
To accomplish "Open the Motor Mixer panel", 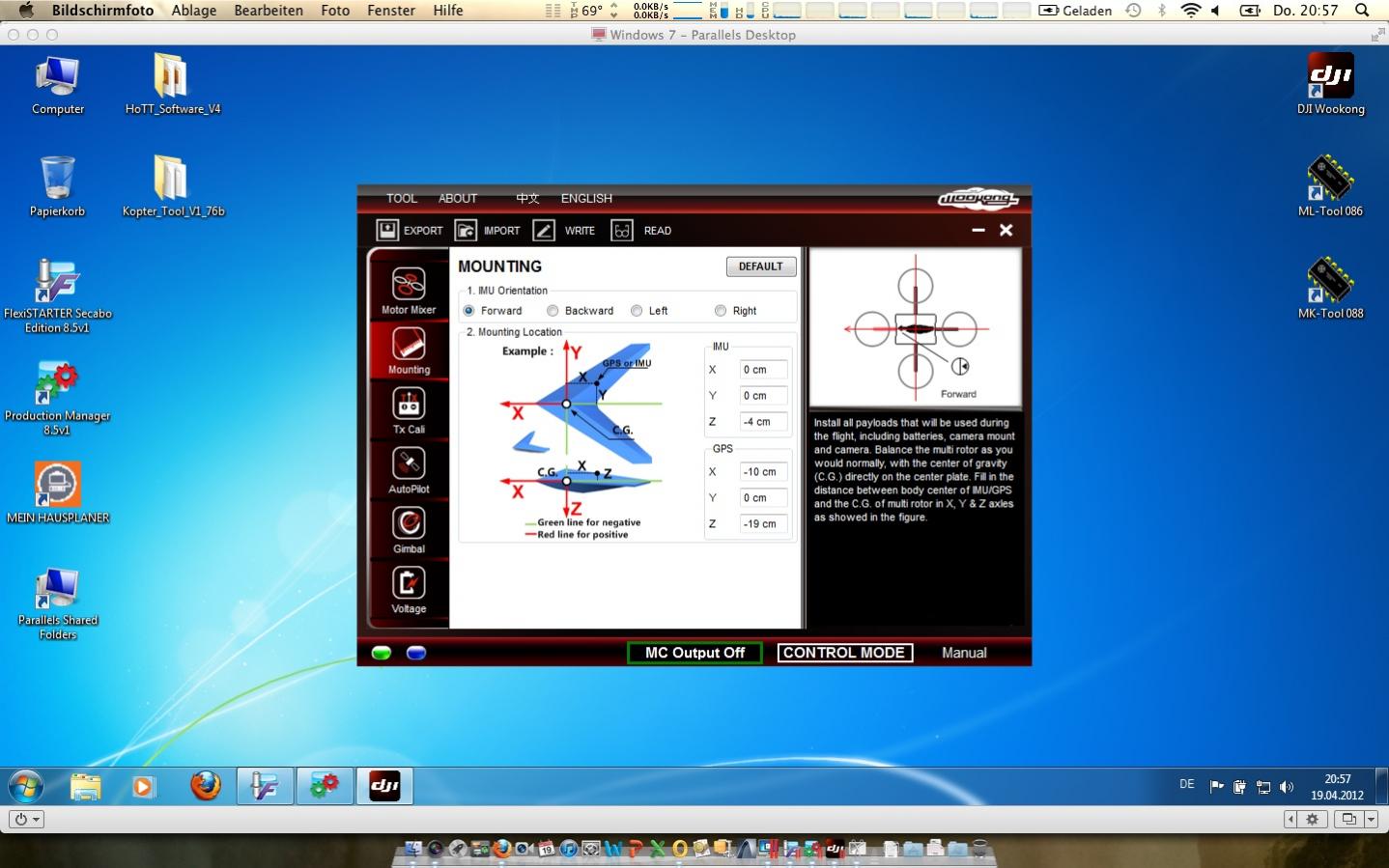I will pyautogui.click(x=409, y=287).
